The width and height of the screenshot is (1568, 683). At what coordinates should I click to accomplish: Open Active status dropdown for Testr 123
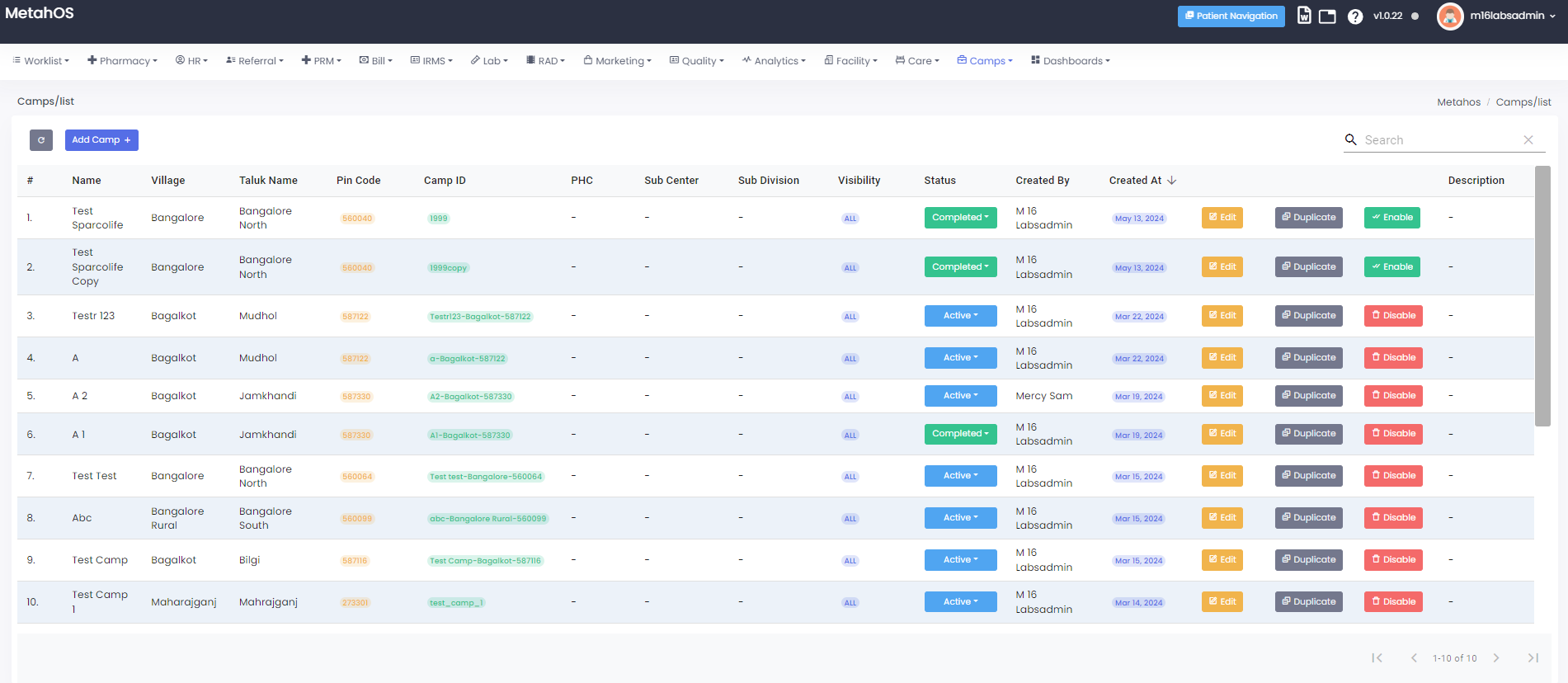(961, 316)
